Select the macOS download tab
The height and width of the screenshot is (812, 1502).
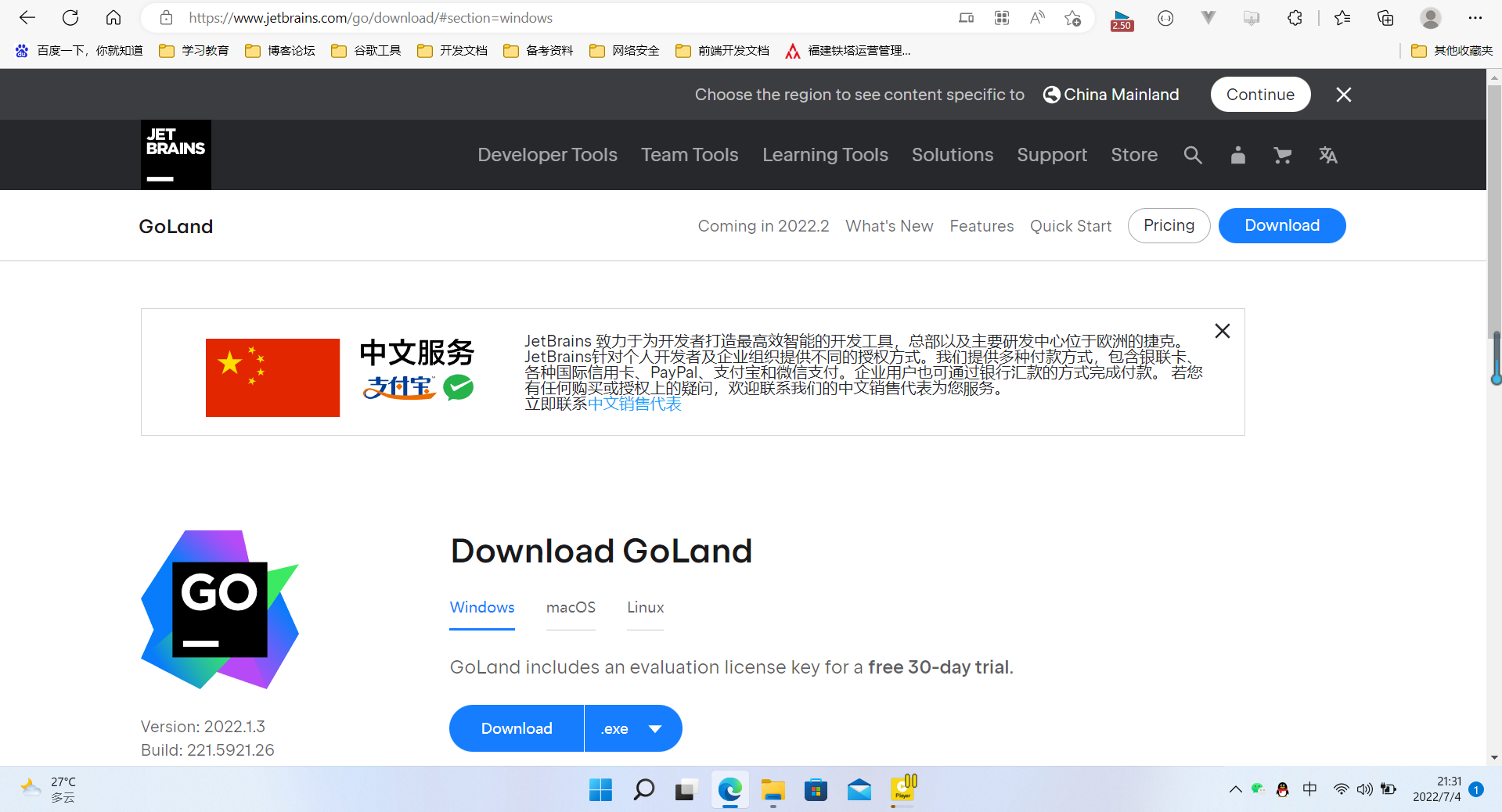coord(571,608)
